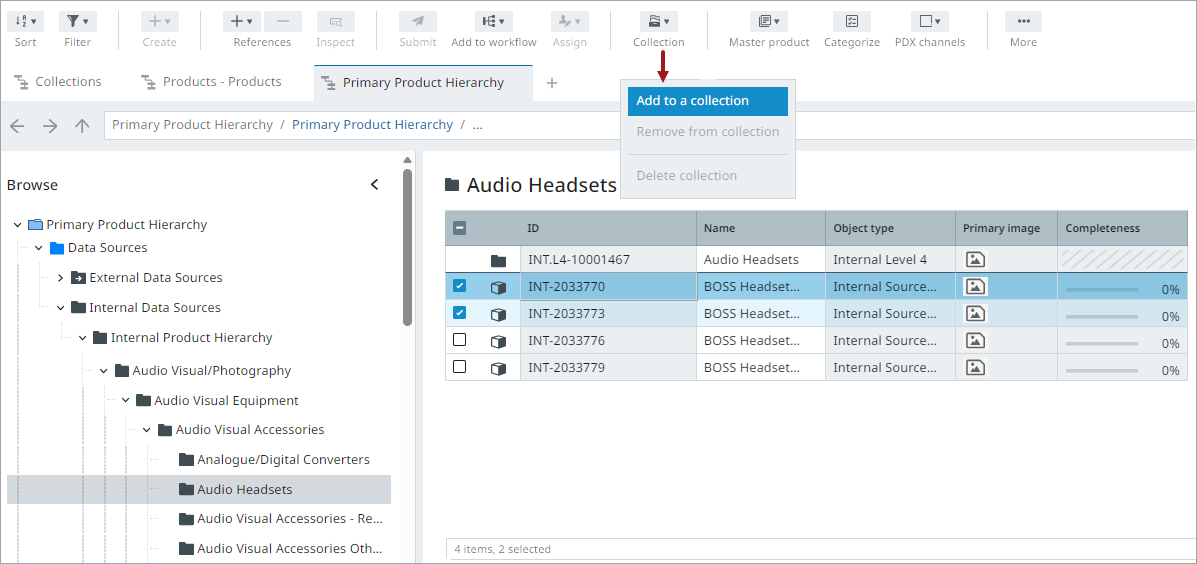Image resolution: width=1197 pixels, height=564 pixels.
Task: Click primary image icon for INT-2033776
Action: (x=975, y=340)
